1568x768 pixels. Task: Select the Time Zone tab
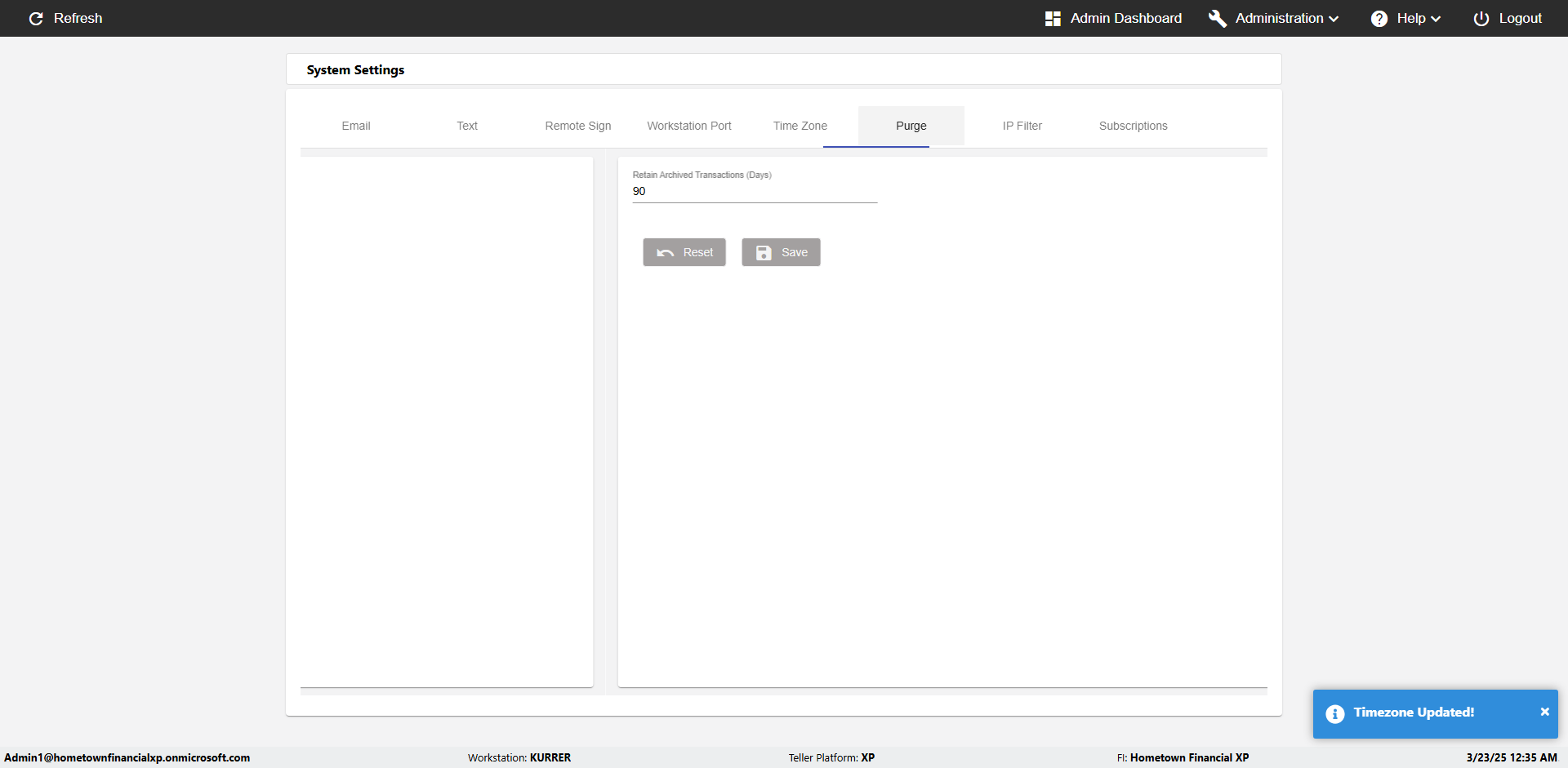pyautogui.click(x=800, y=126)
